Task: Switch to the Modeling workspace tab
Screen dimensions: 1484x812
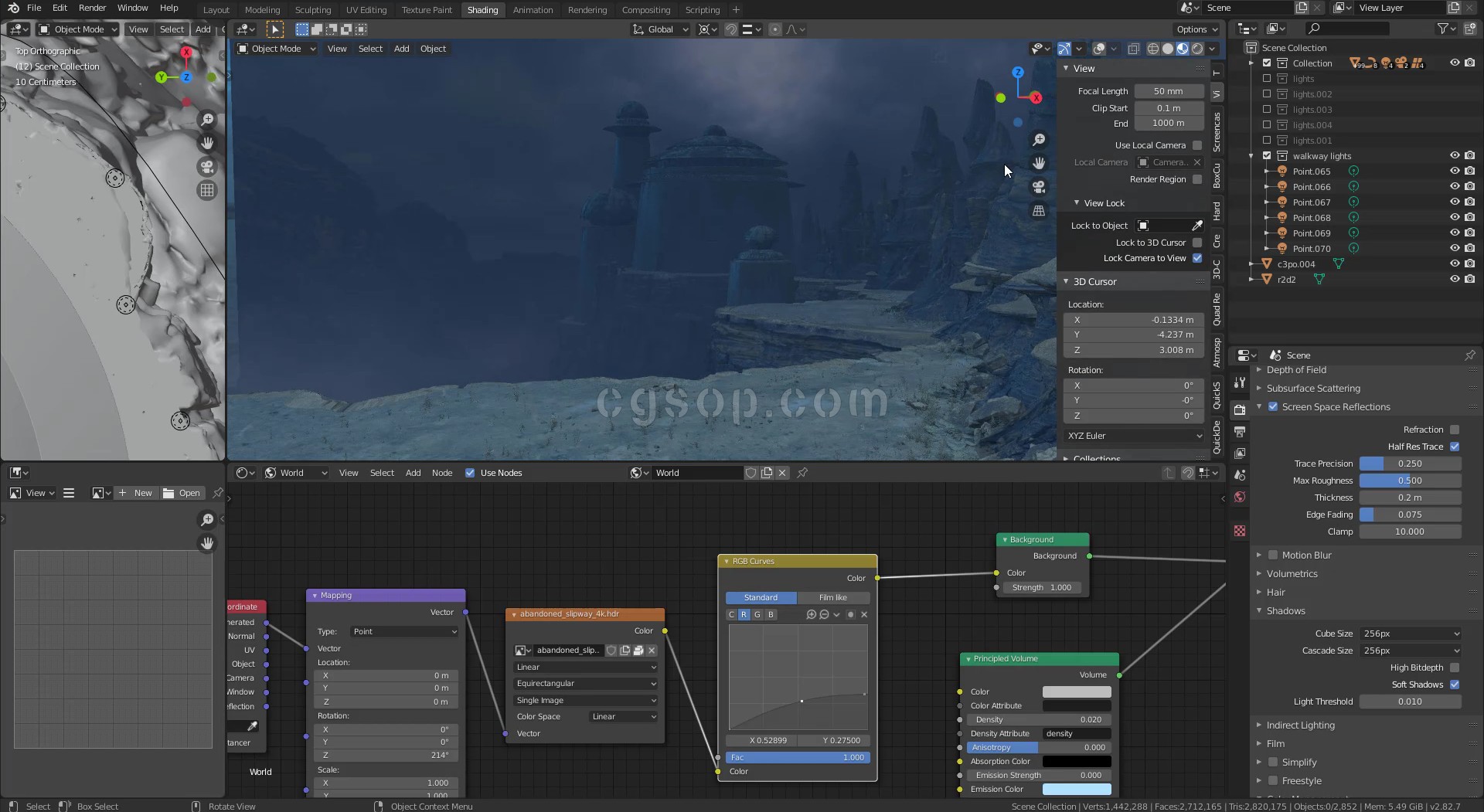Action: (262, 10)
